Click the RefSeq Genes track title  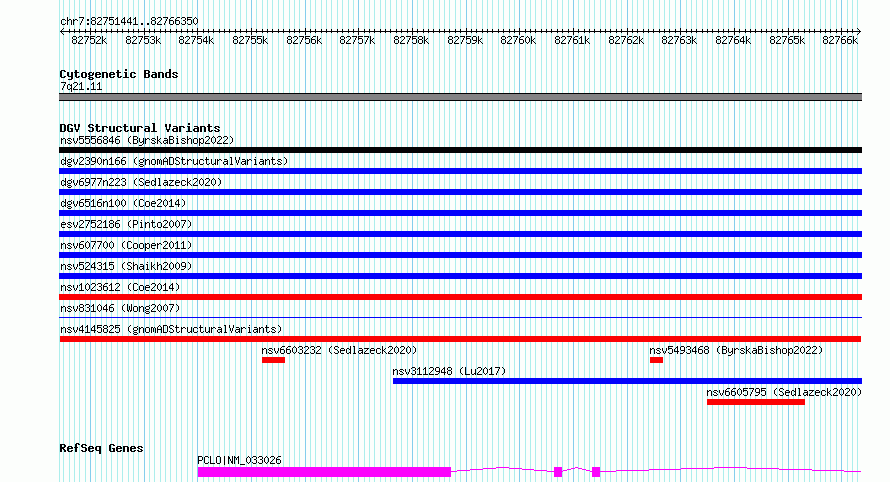pos(101,448)
